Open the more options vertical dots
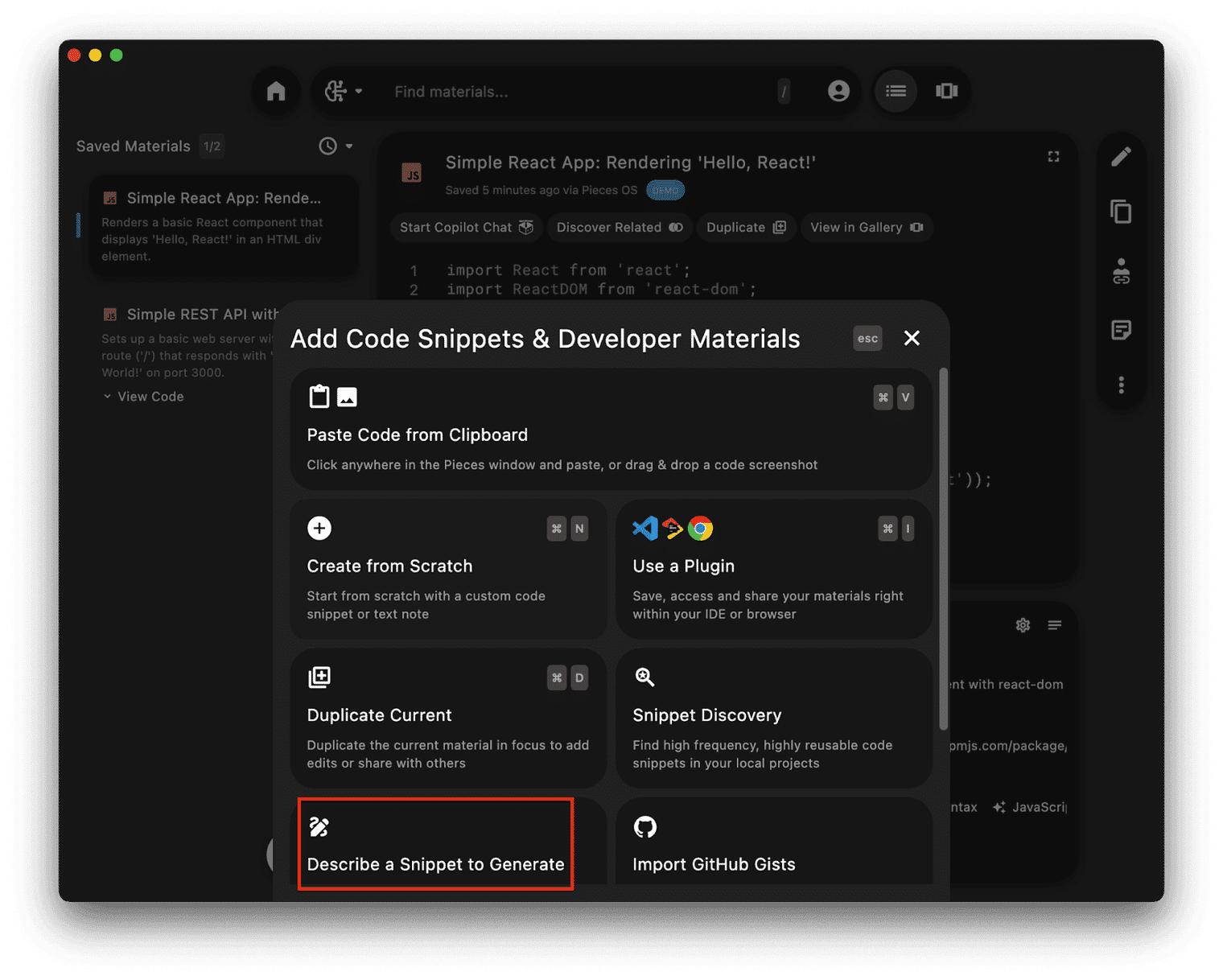This screenshot has height=980, width=1223. 1121,385
